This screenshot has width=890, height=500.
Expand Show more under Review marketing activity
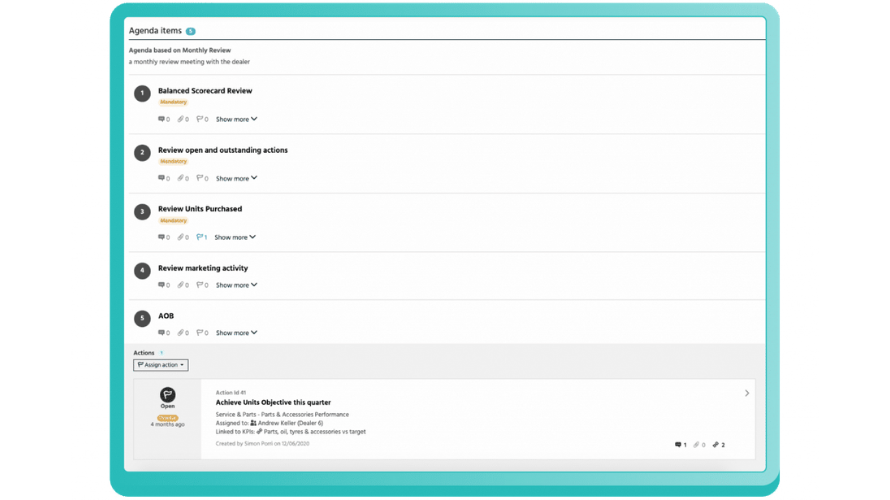pyautogui.click(x=236, y=285)
